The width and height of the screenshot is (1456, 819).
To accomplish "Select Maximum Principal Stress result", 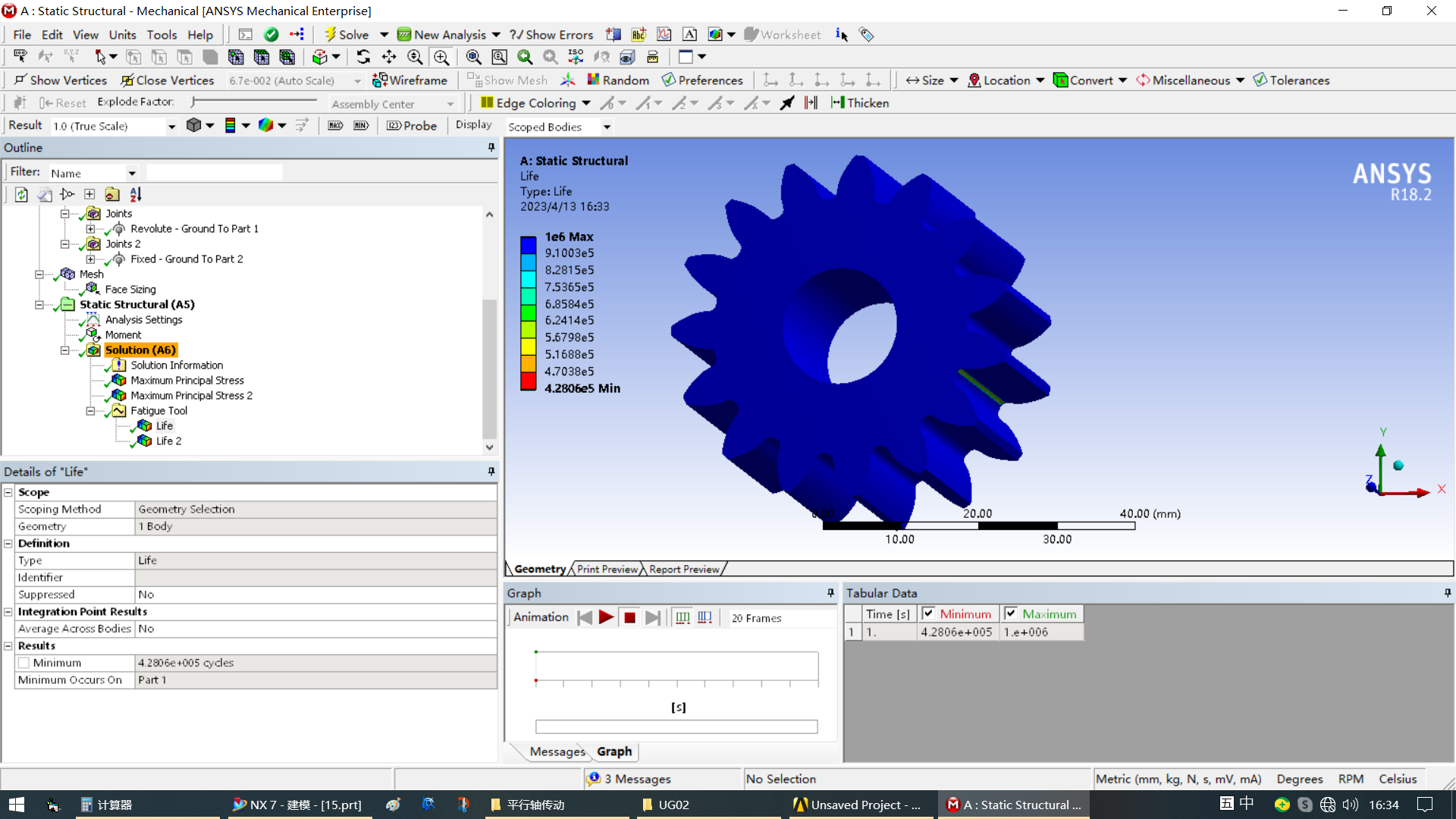I will coord(187,381).
